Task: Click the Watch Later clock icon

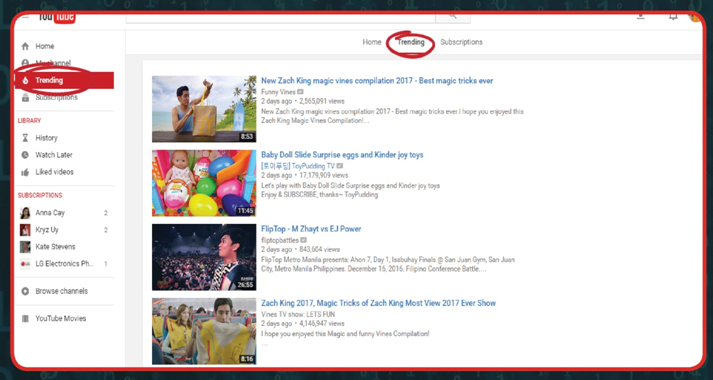Action: [25, 155]
